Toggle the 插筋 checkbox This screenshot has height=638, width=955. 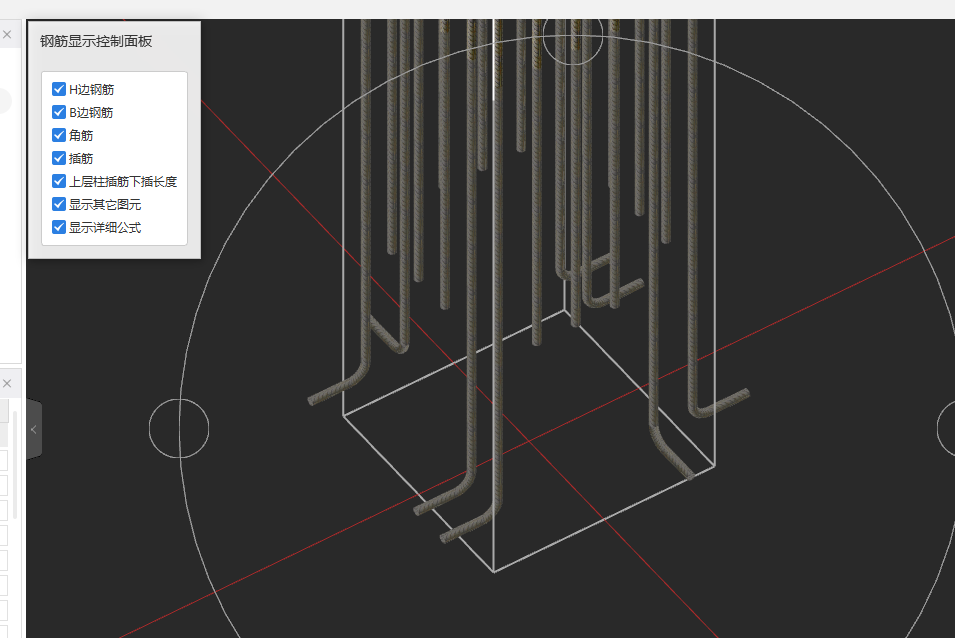point(59,158)
